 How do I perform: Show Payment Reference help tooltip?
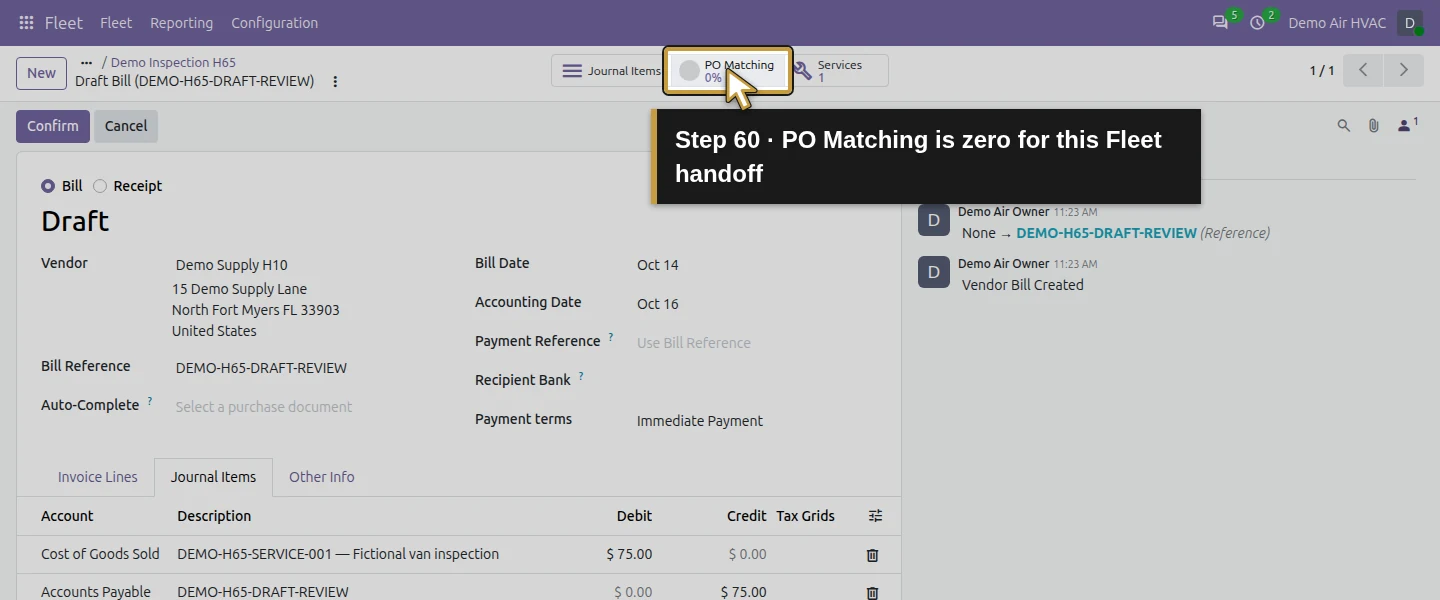pyautogui.click(x=611, y=337)
